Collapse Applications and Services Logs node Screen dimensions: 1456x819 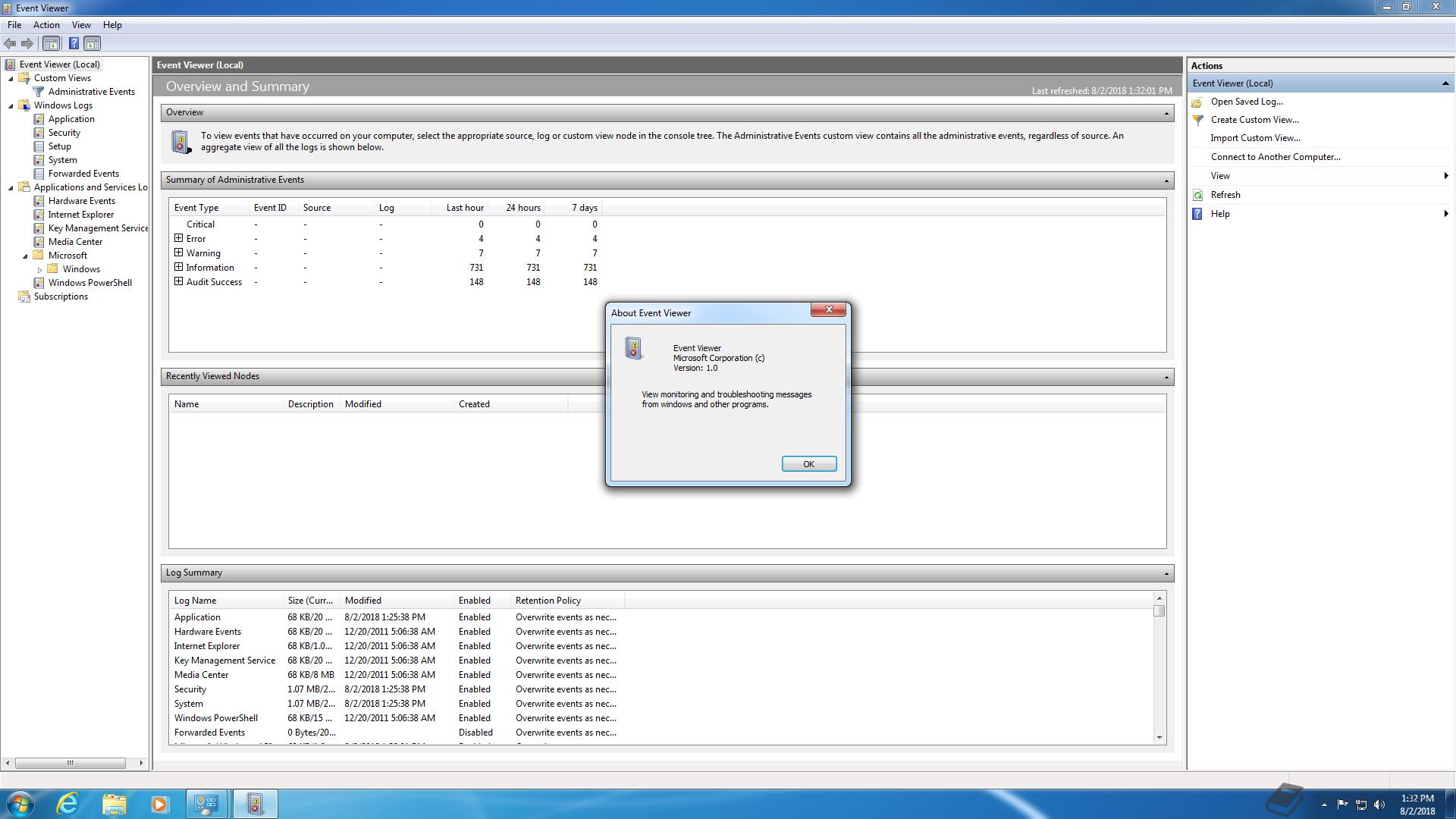click(11, 188)
